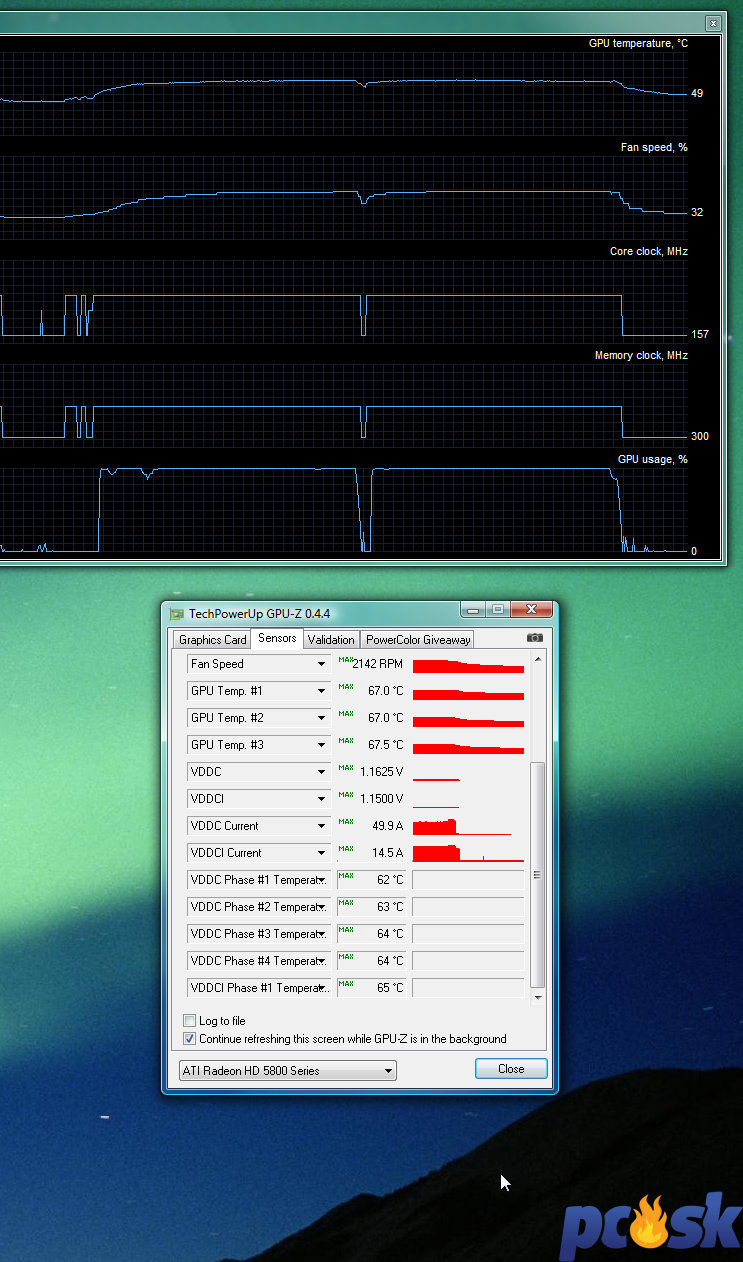Click the VDDCI Current 14.5 A value
743x1262 pixels.
(x=388, y=853)
